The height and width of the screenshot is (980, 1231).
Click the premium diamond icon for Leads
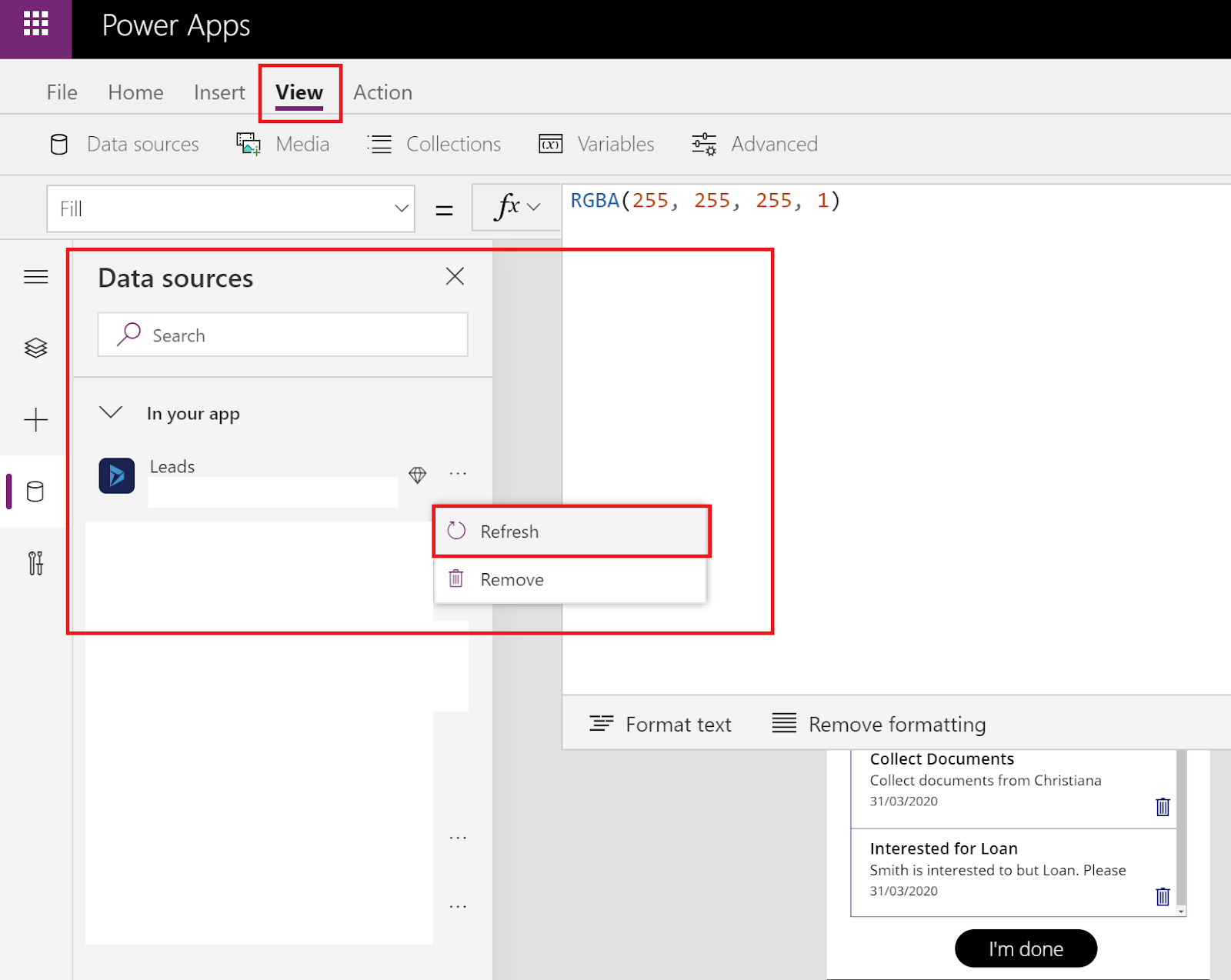click(x=418, y=475)
